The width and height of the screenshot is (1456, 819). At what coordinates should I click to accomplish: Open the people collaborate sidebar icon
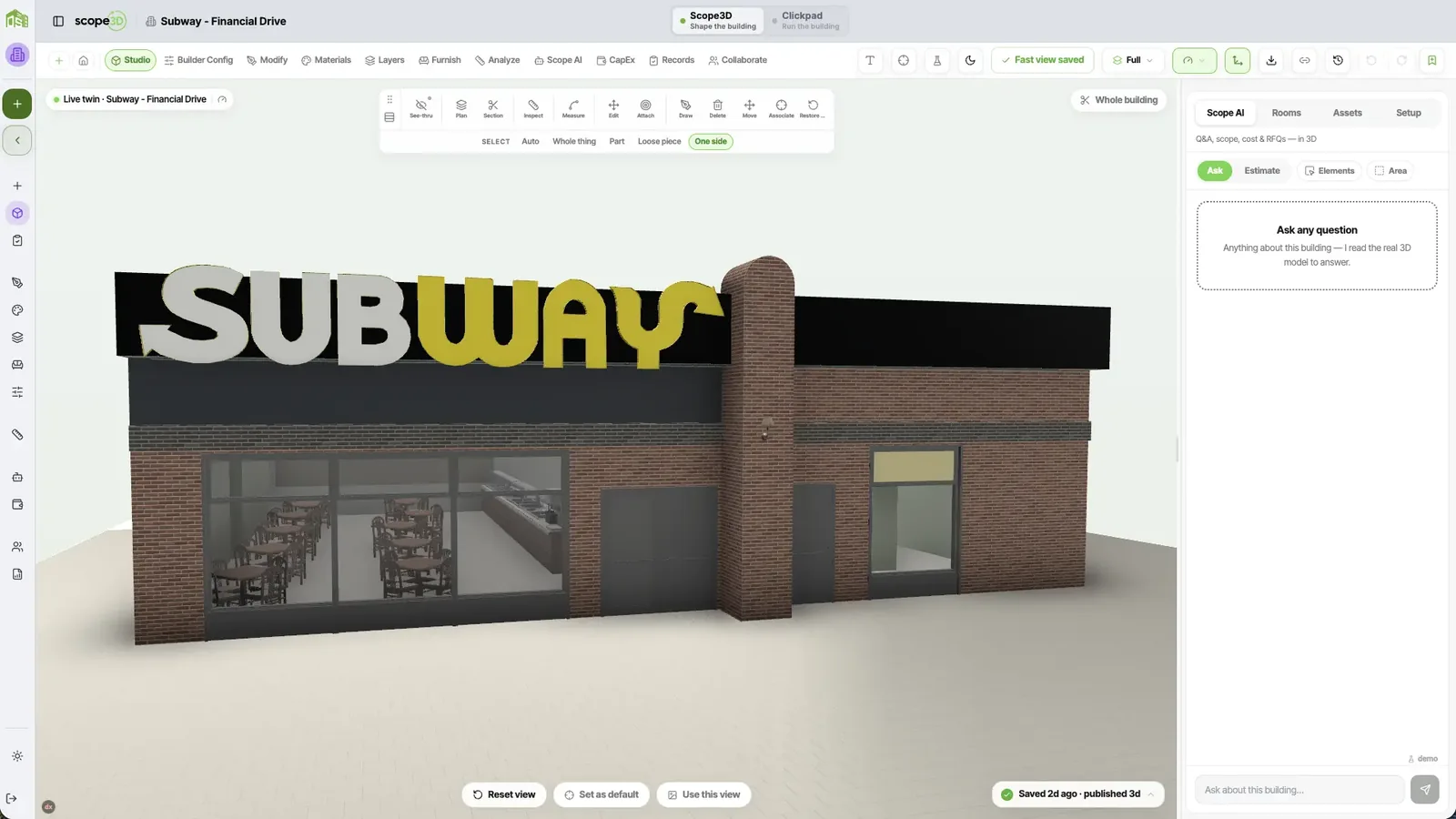[x=17, y=547]
